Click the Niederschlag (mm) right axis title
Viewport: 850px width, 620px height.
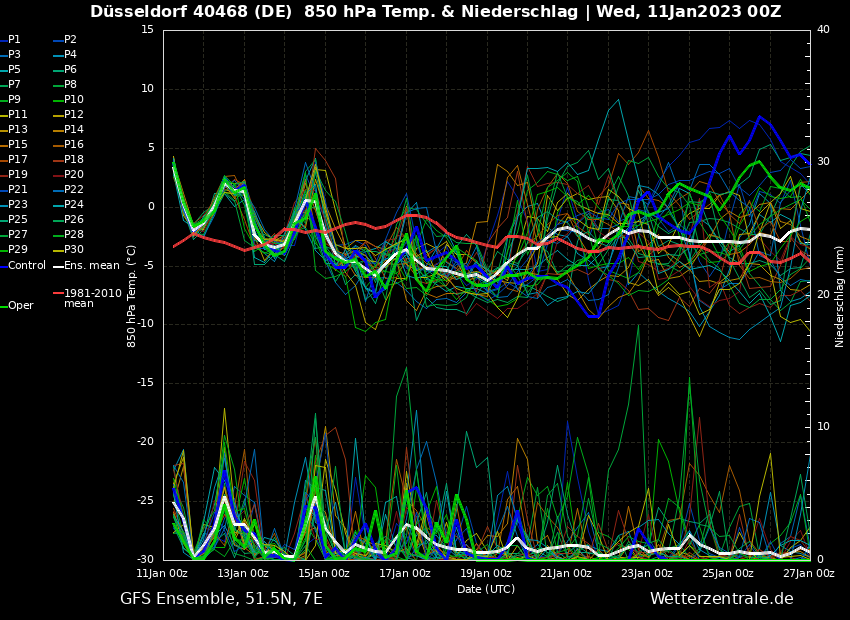pos(840,296)
